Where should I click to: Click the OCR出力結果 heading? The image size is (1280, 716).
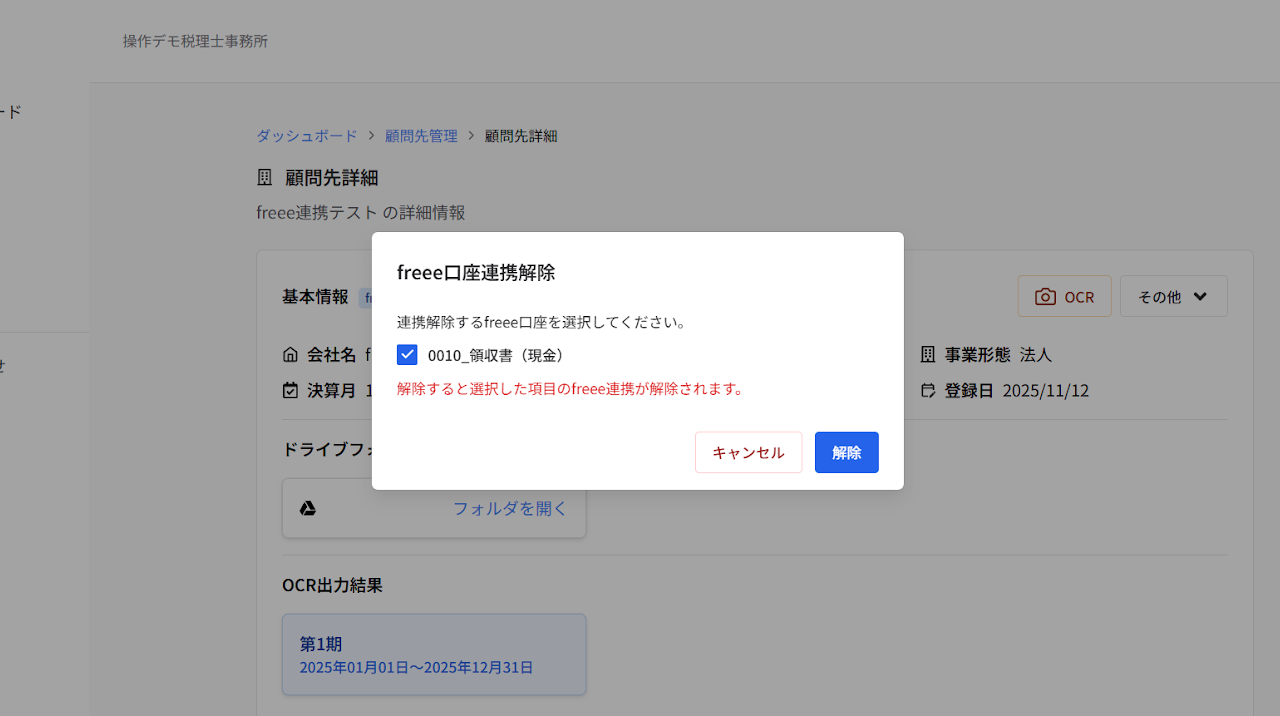[x=332, y=586]
